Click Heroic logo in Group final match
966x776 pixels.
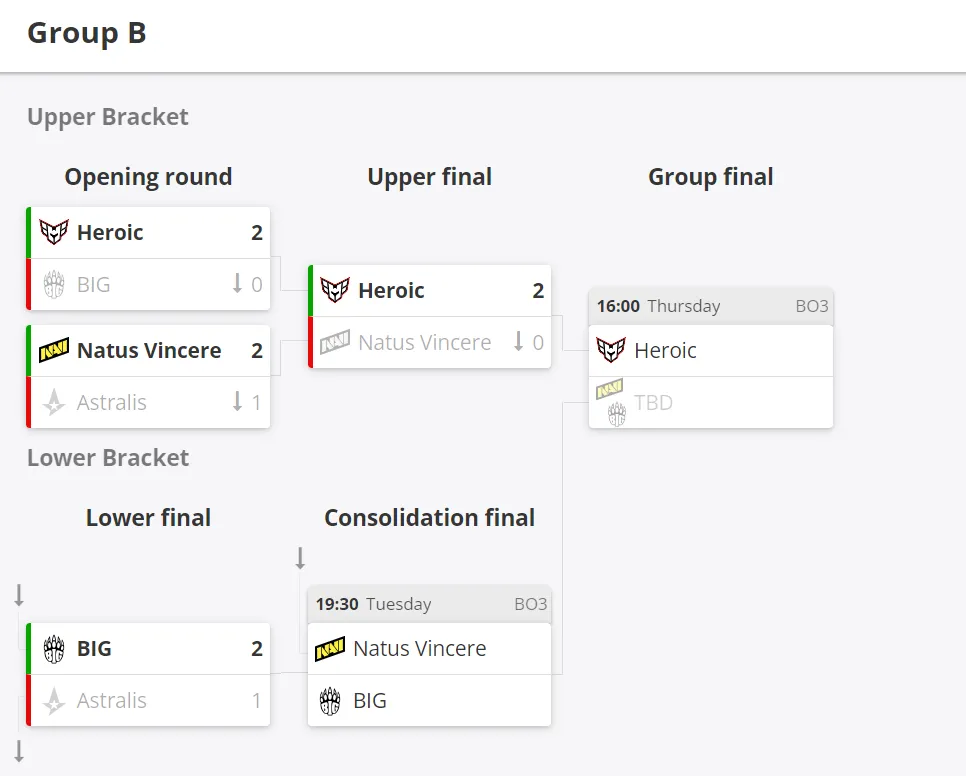coord(611,350)
